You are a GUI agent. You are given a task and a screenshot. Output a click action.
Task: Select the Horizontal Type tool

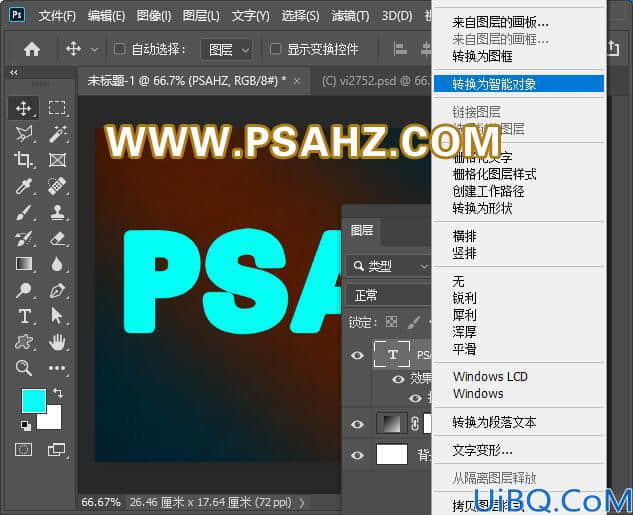tap(24, 316)
